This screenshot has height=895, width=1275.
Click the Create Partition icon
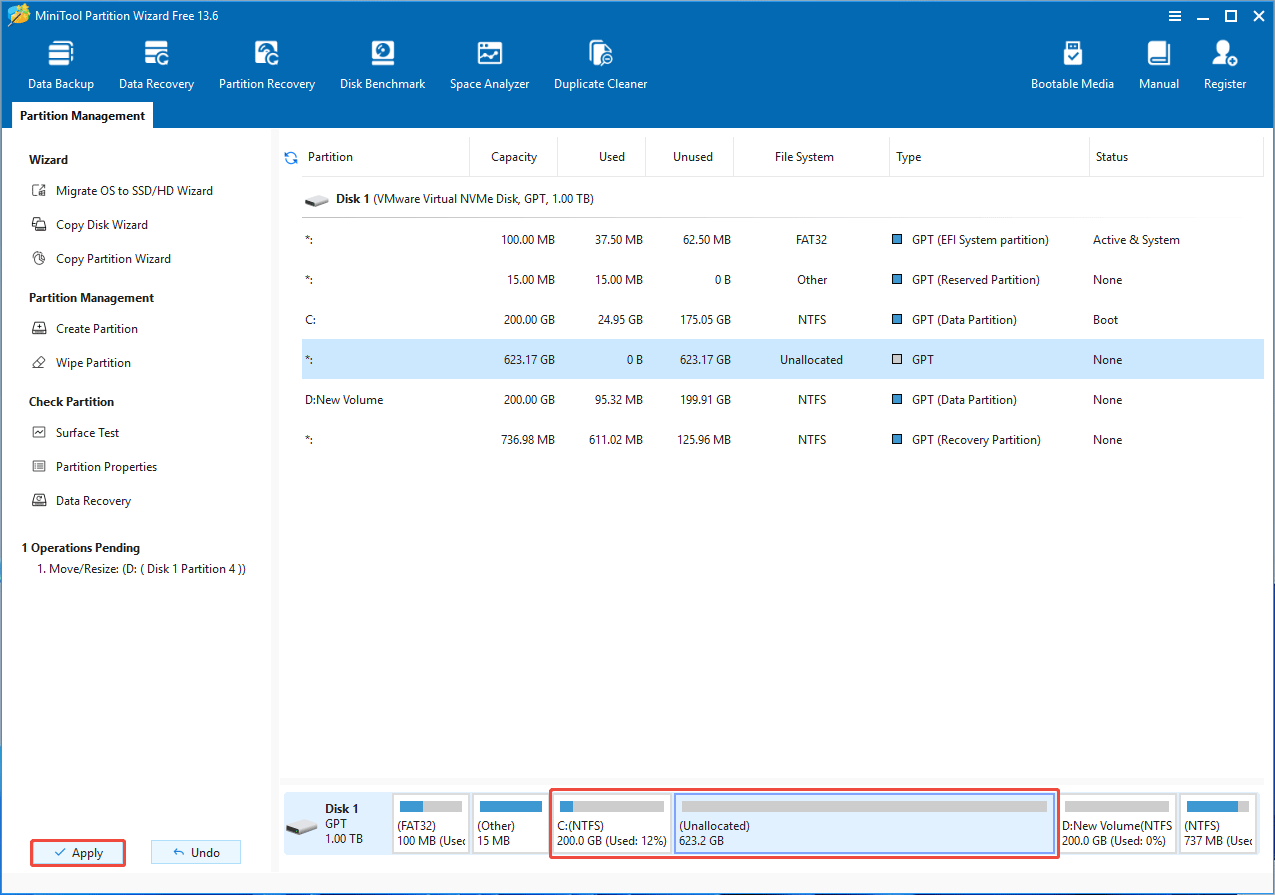(x=39, y=329)
